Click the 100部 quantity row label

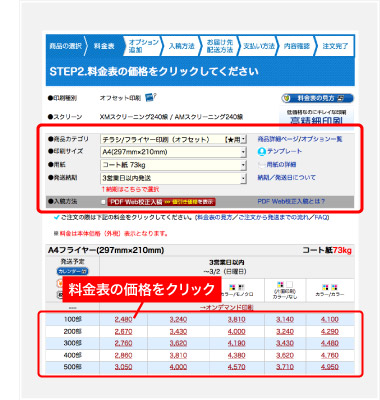tap(73, 319)
